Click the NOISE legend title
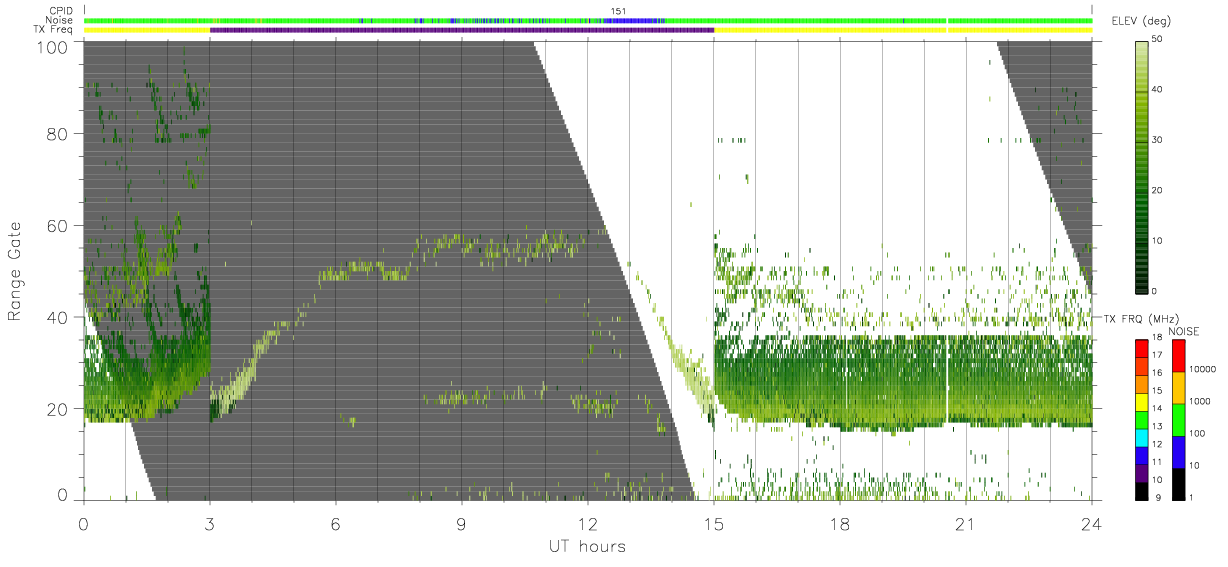This screenshot has height=567, width=1228. tap(1185, 331)
